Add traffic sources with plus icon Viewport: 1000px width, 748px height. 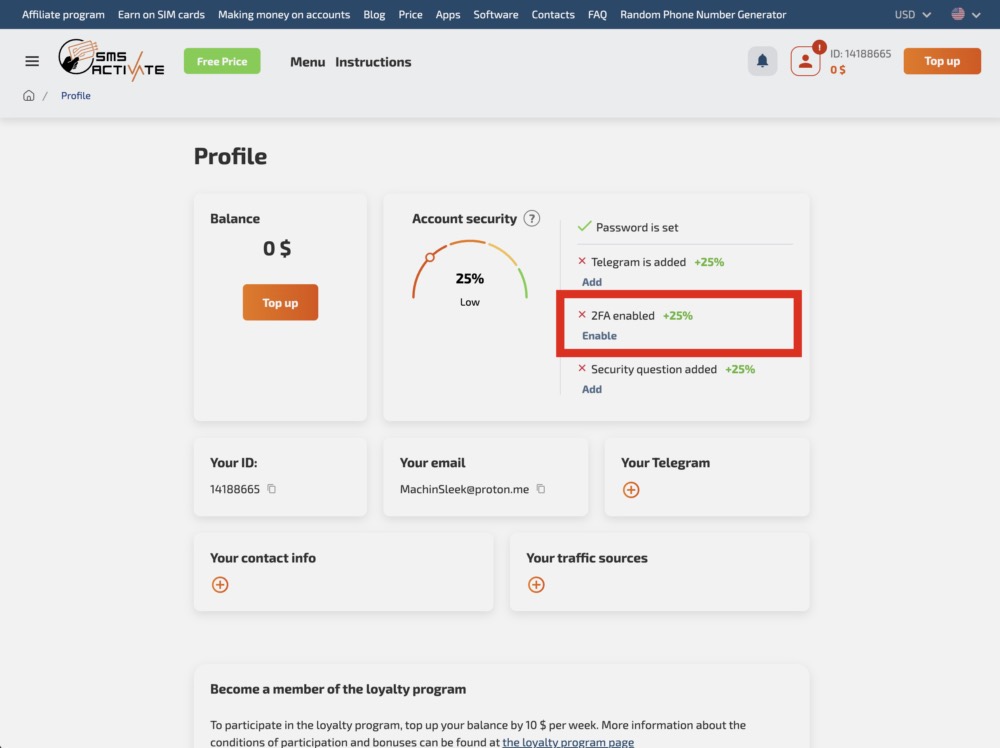point(536,585)
